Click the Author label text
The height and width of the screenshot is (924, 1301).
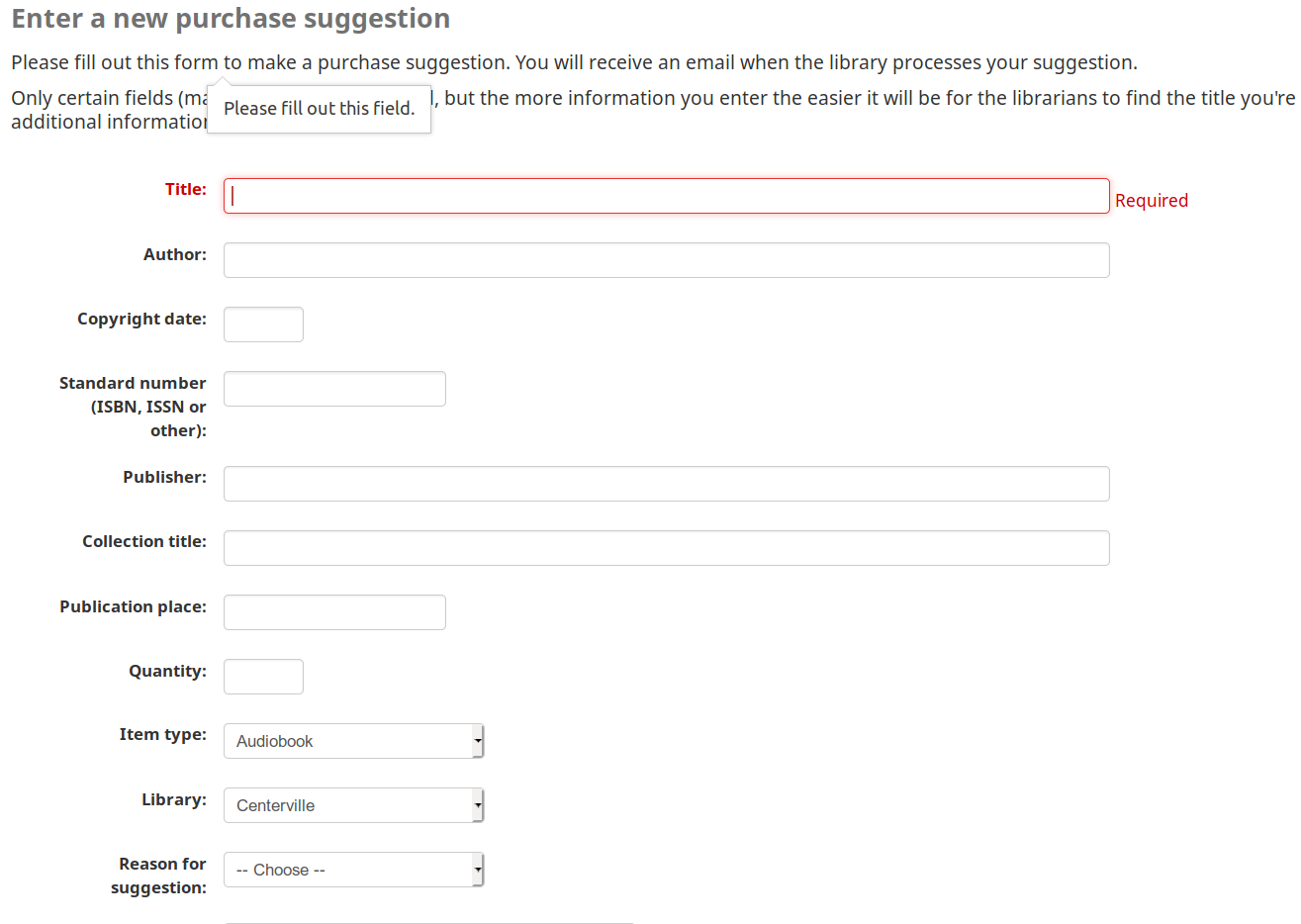pos(175,254)
